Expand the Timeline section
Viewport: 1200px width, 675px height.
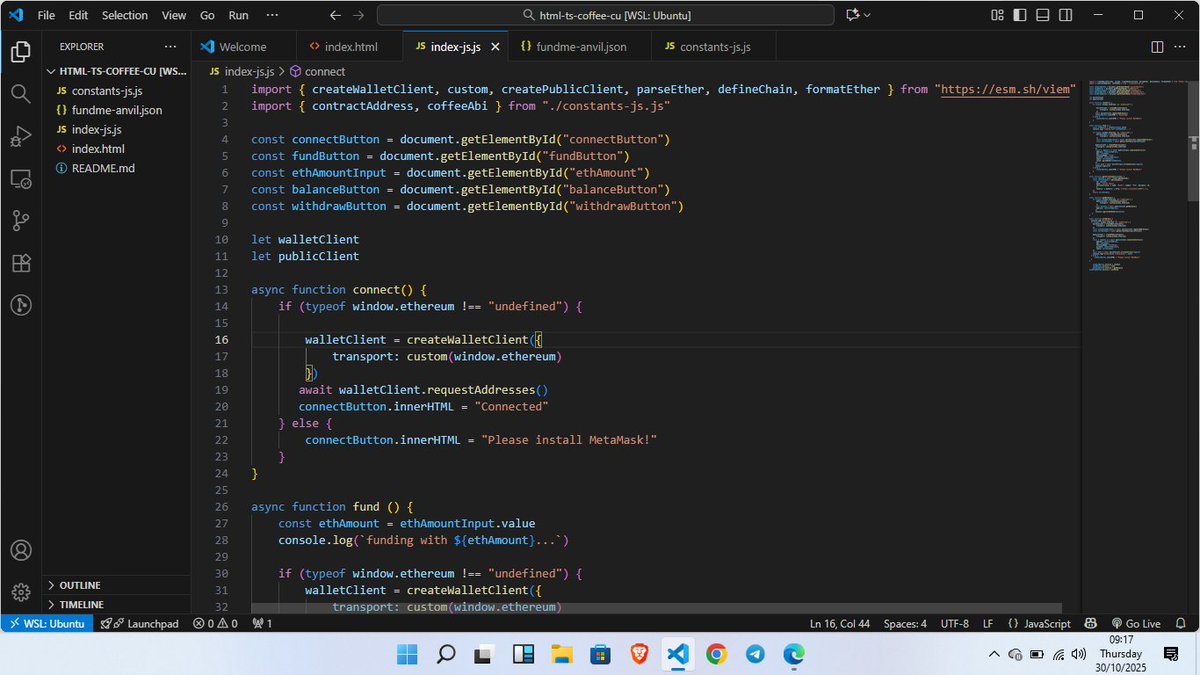point(118,605)
